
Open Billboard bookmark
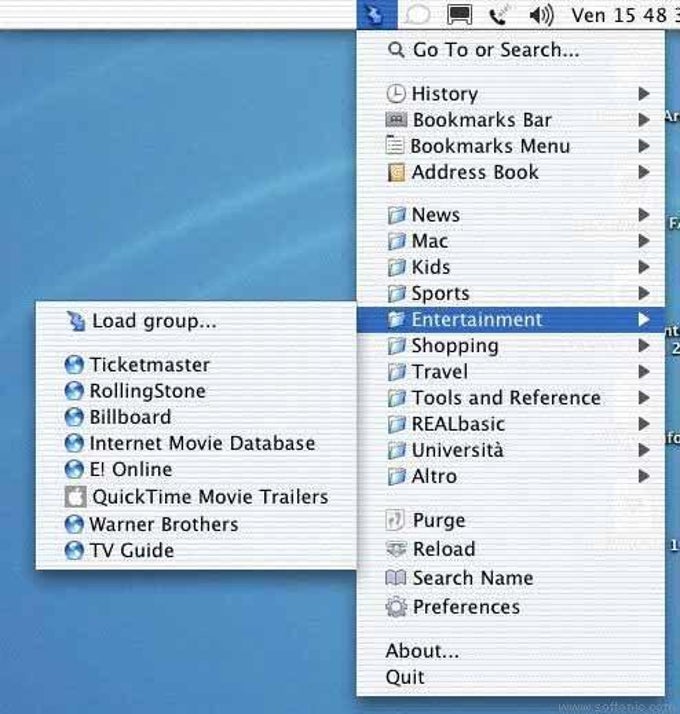[x=130, y=418]
